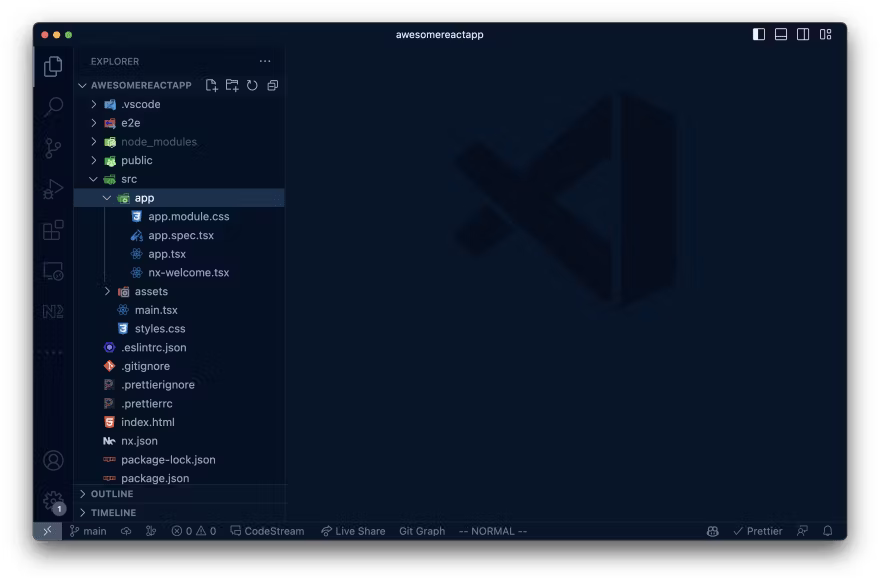Open the Run and Debug view
The height and width of the screenshot is (584, 880).
(x=53, y=189)
